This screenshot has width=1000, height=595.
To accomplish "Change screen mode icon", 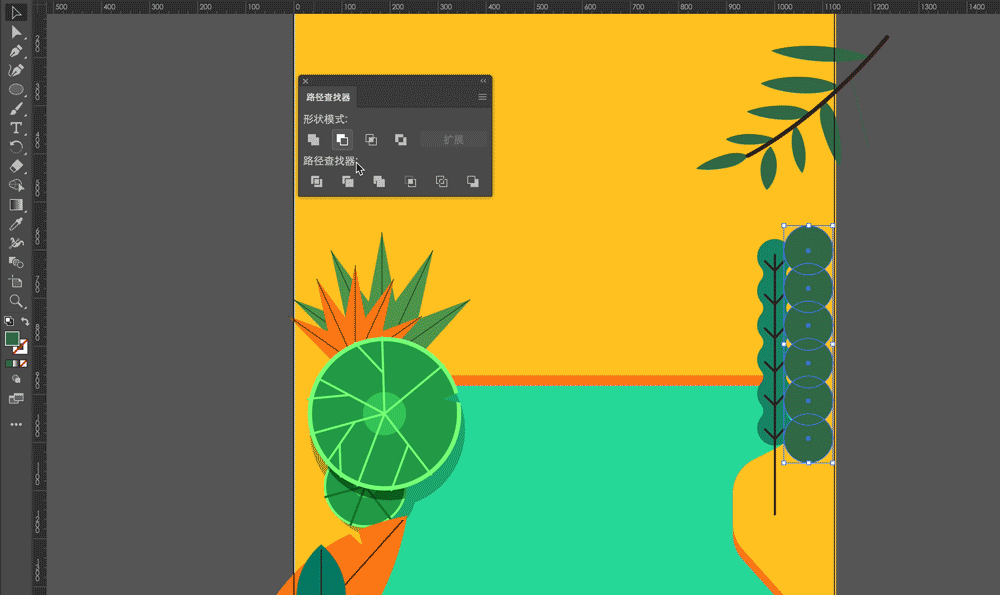I will 16,399.
